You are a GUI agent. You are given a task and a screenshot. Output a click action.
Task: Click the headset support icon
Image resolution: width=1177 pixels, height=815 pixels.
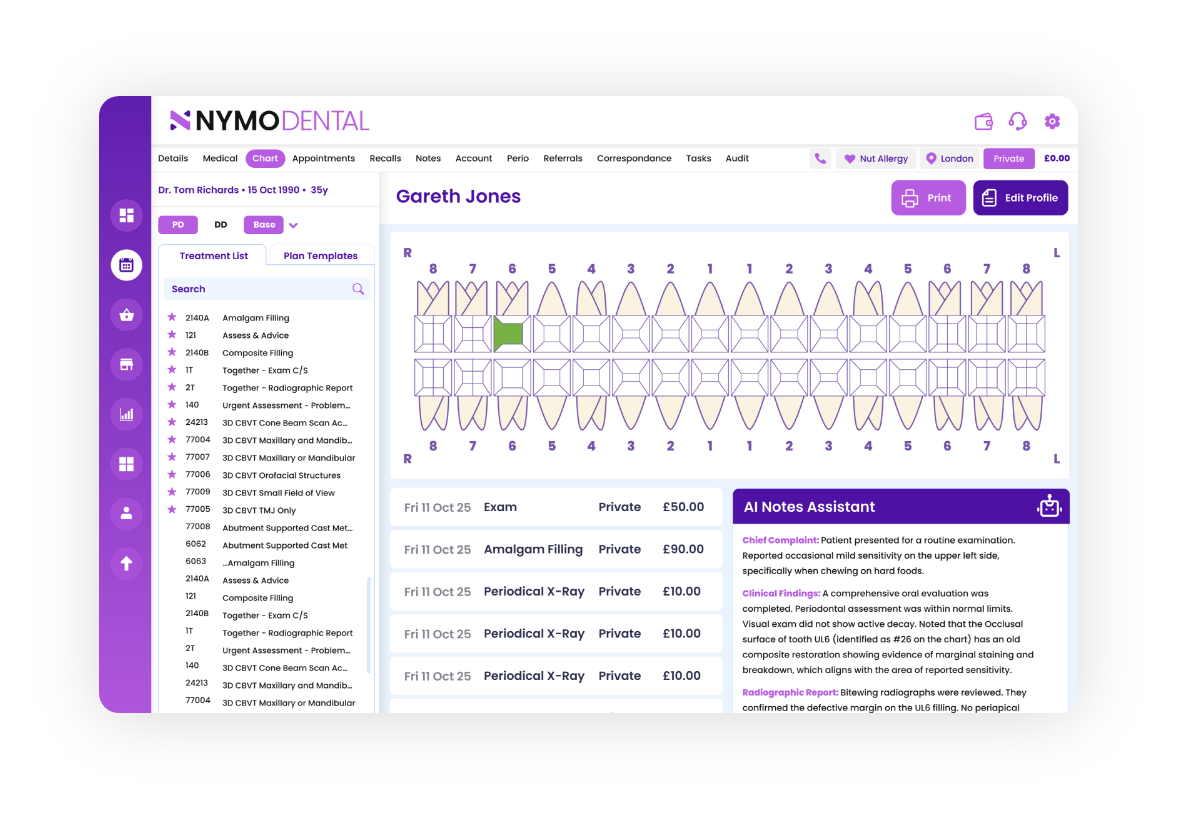(x=1018, y=121)
